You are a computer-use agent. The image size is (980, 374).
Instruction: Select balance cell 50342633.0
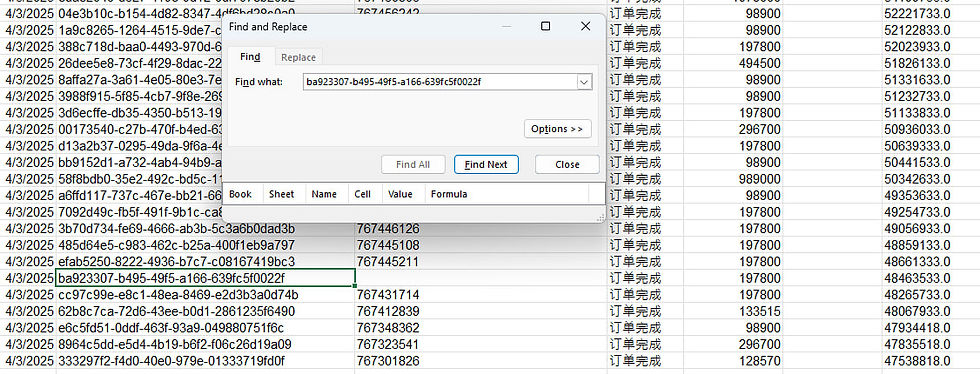click(931, 179)
